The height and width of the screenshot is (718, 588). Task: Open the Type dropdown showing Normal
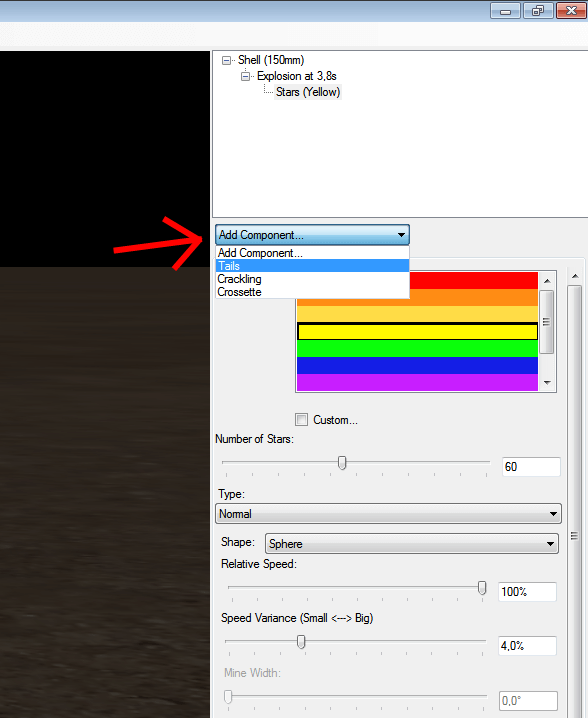coord(388,514)
